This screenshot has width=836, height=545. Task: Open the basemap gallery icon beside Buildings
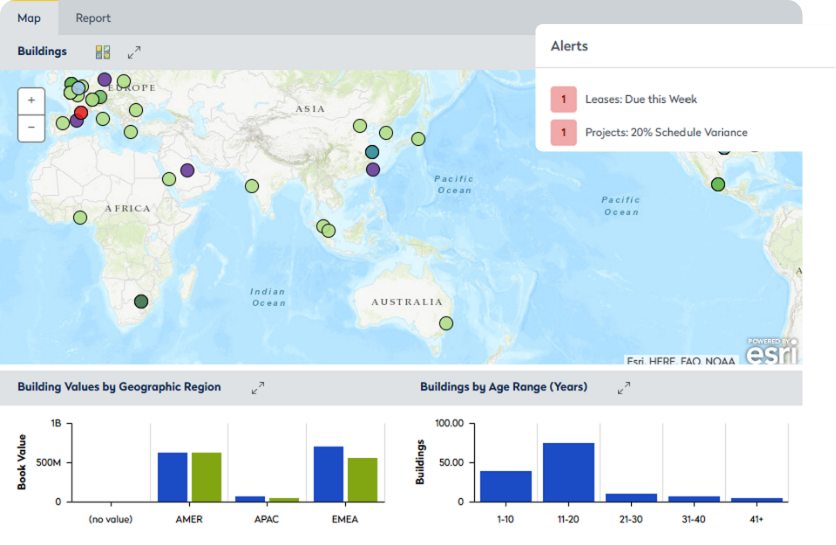102,52
